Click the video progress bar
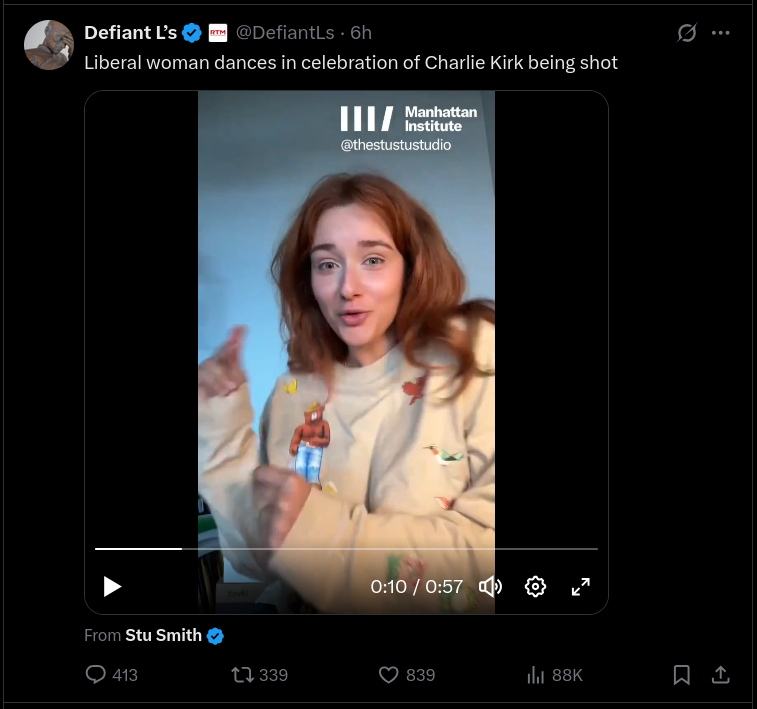This screenshot has width=757, height=709. (x=346, y=549)
